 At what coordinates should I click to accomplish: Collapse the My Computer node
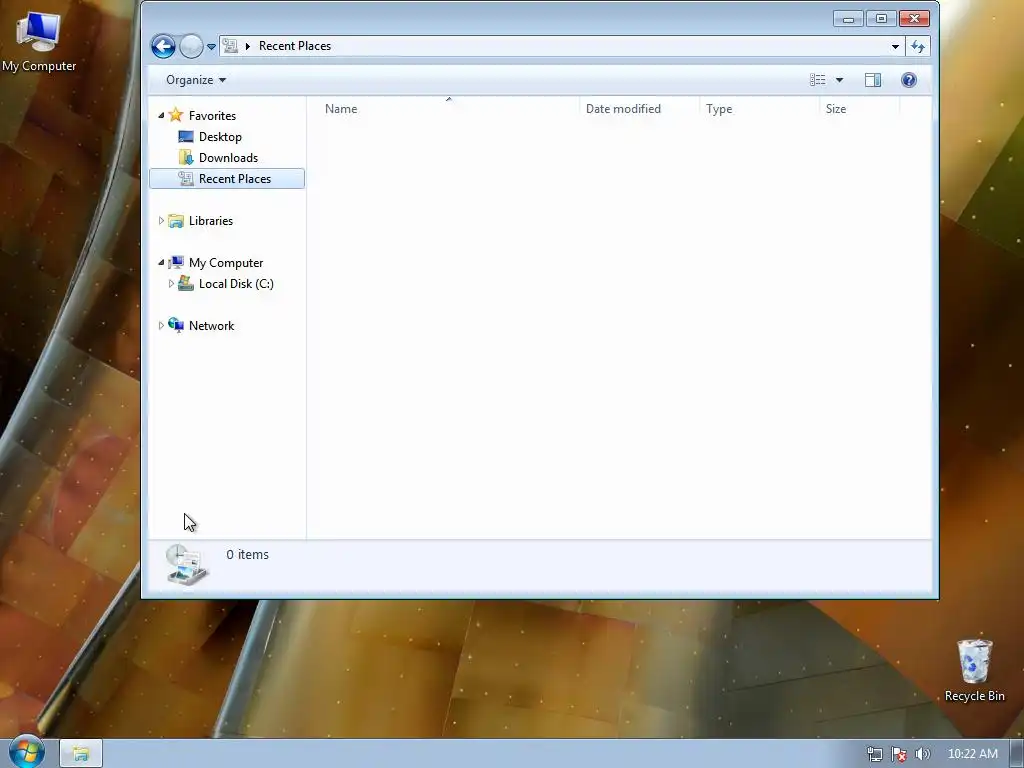click(x=161, y=263)
